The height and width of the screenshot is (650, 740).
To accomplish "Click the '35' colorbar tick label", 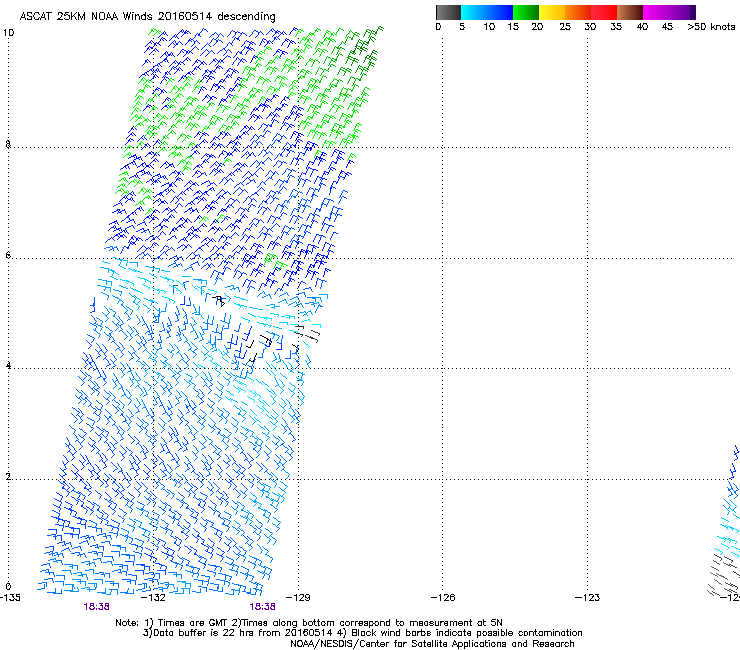I will pyautogui.click(x=616, y=27).
